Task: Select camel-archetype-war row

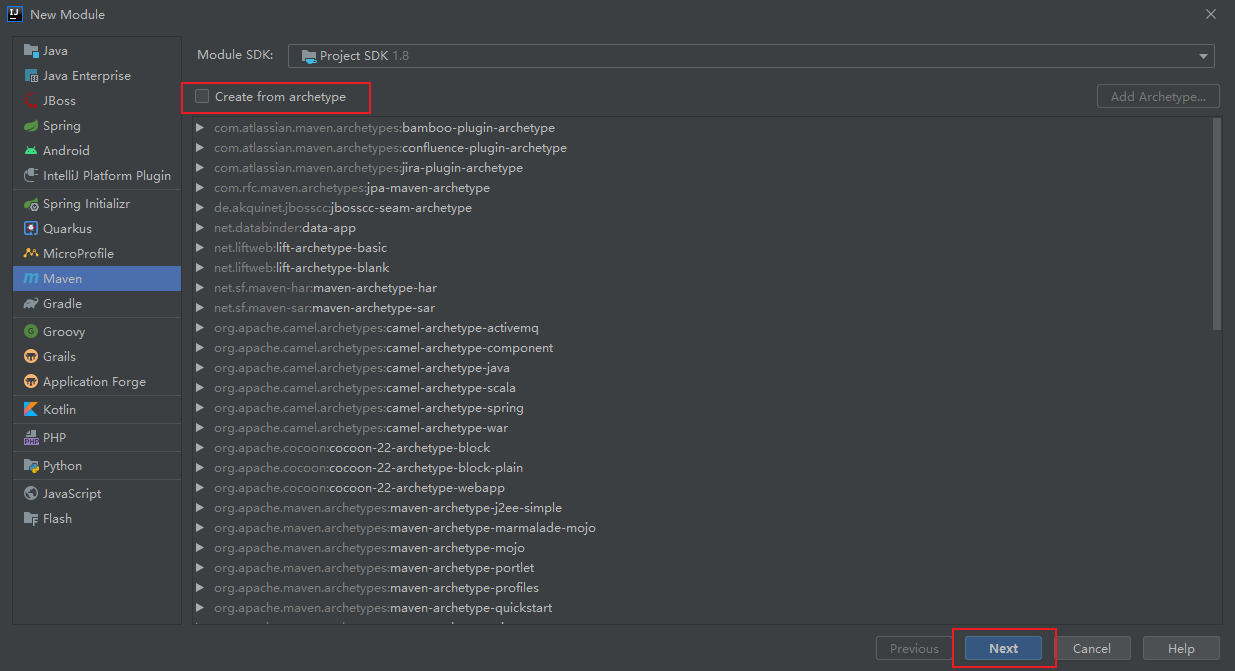Action: (x=702, y=428)
